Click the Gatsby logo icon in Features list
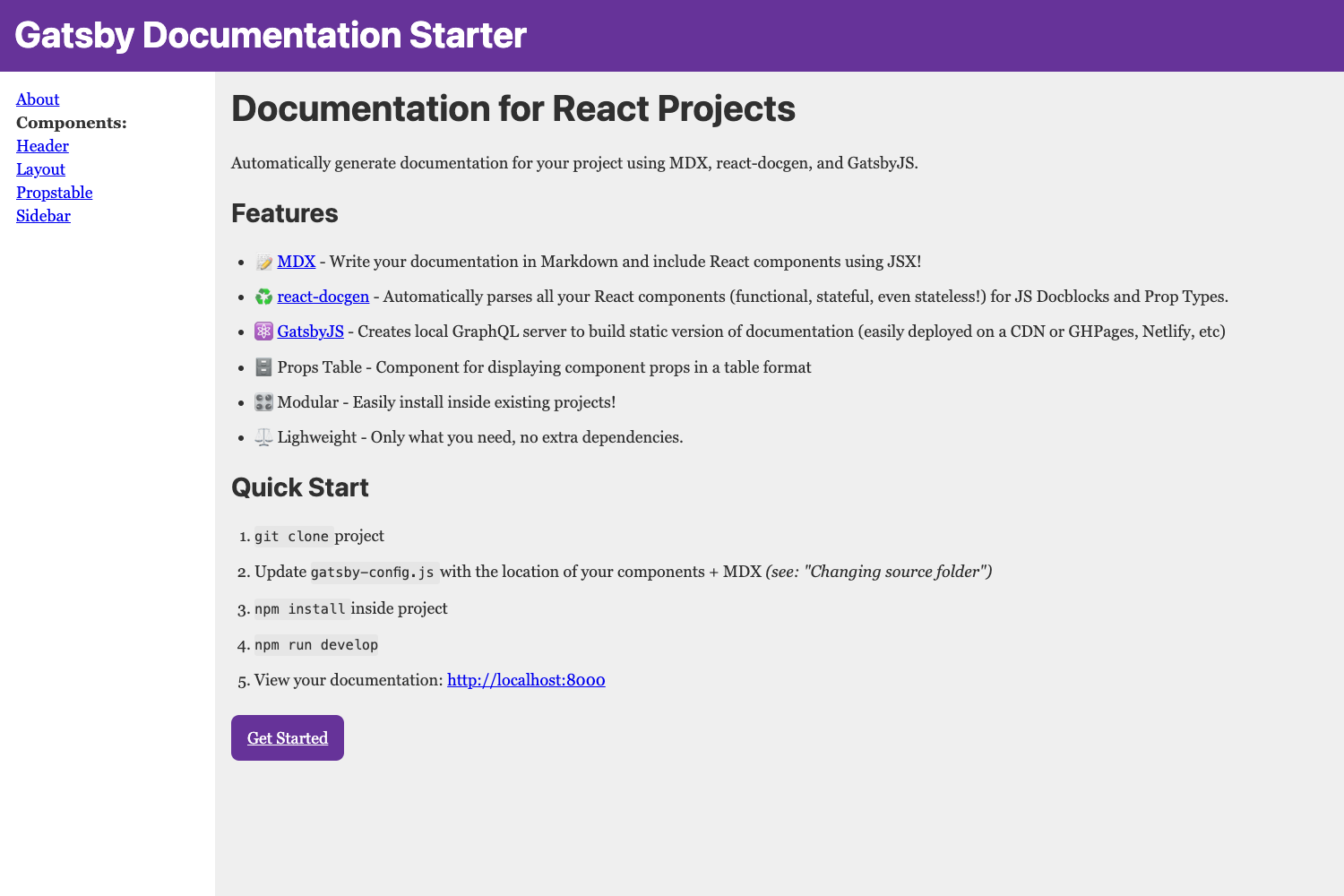This screenshot has width=1344, height=896. point(263,332)
